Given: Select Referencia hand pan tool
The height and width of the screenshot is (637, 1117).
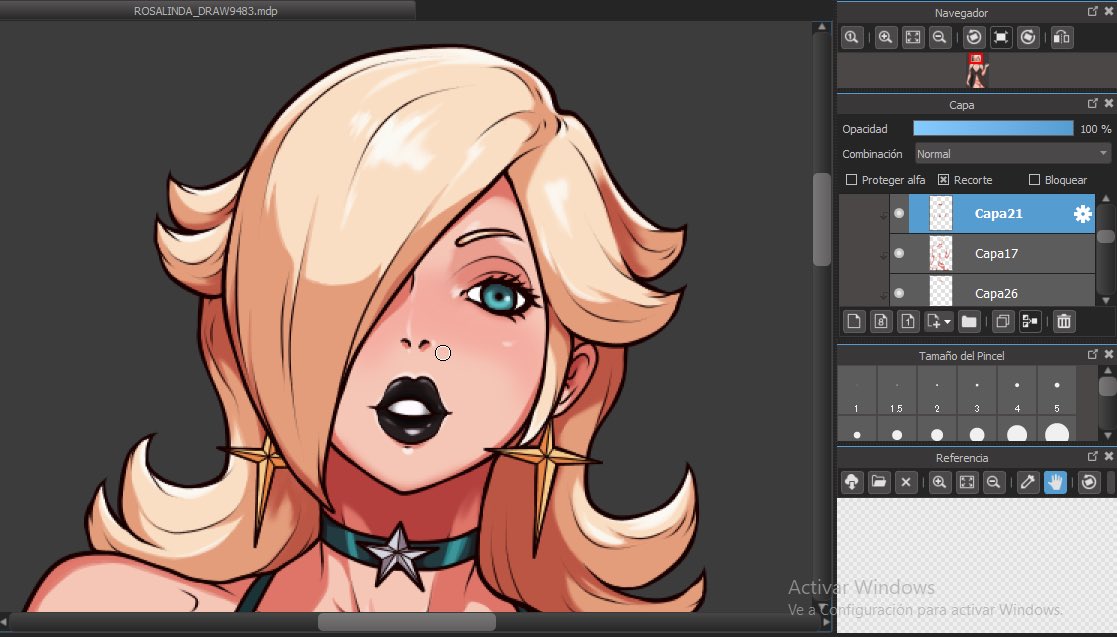Looking at the screenshot, I should 1055,482.
